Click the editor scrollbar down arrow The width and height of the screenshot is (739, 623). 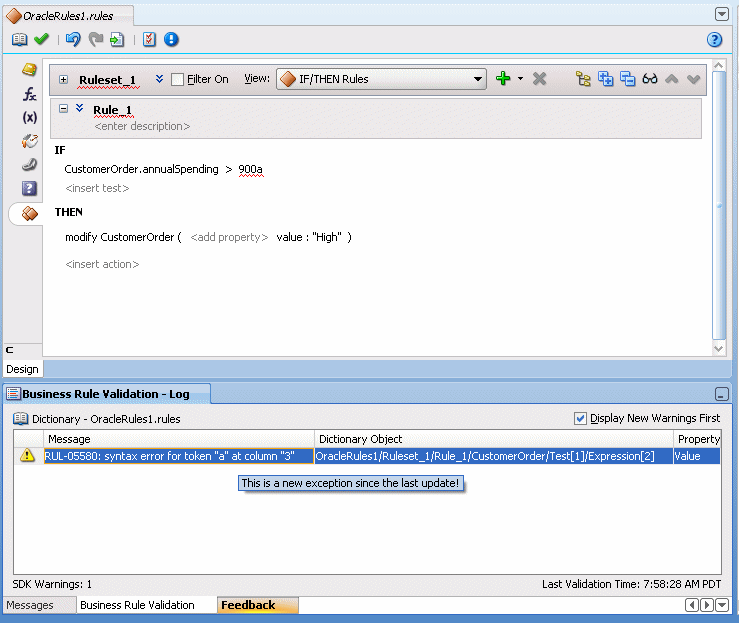click(718, 349)
